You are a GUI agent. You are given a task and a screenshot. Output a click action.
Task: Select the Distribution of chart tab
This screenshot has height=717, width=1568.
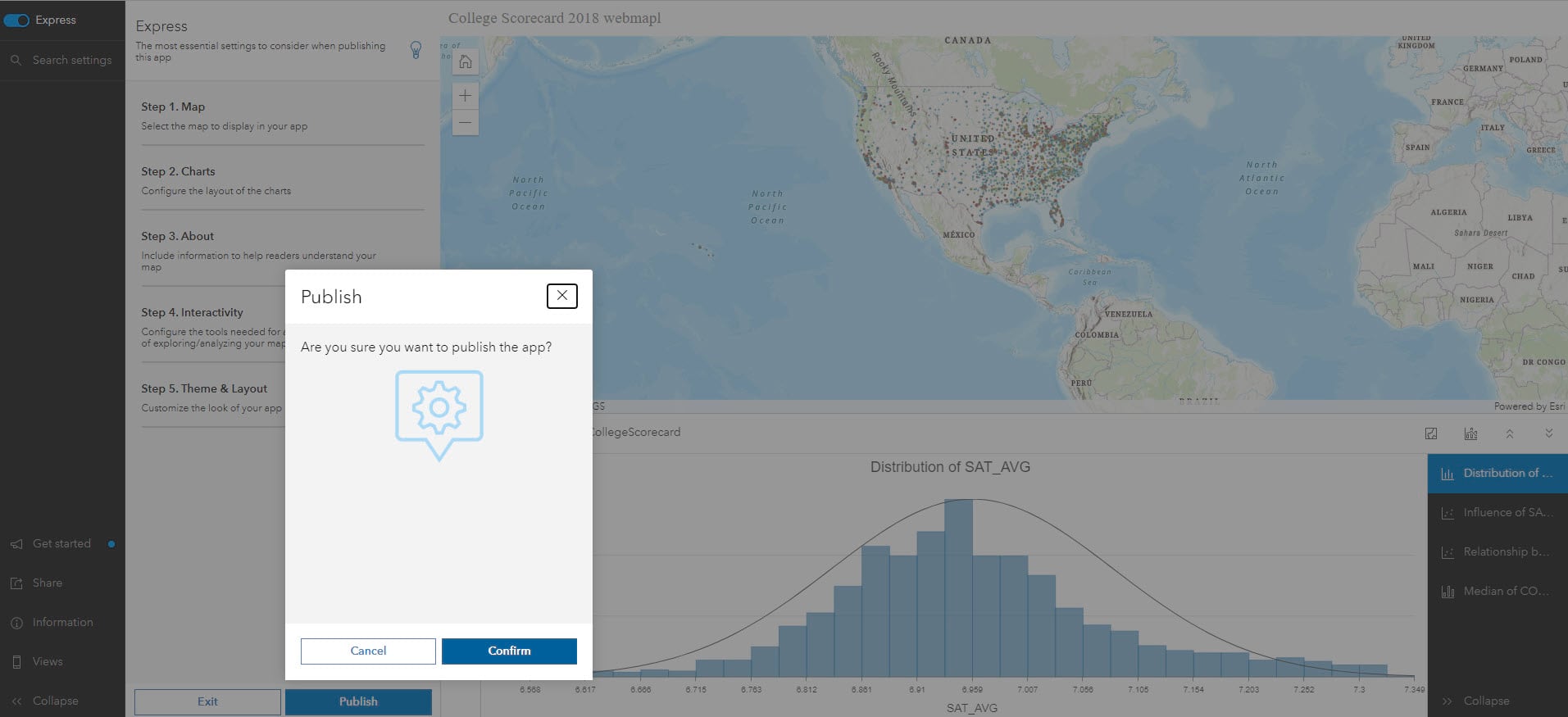[1498, 473]
